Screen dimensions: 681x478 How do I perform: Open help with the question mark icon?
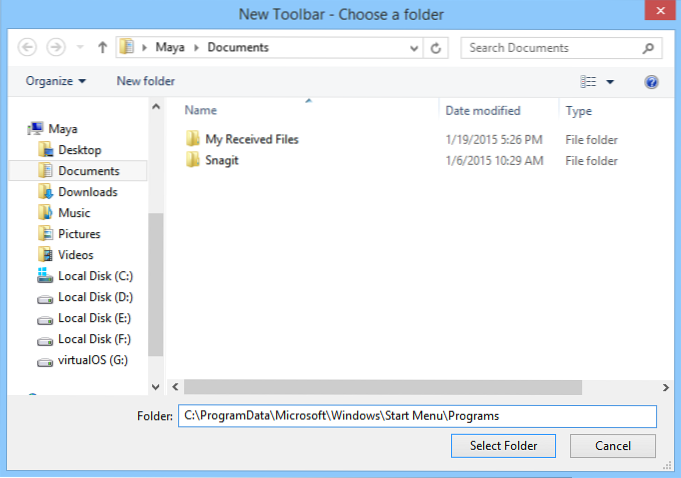pyautogui.click(x=651, y=82)
